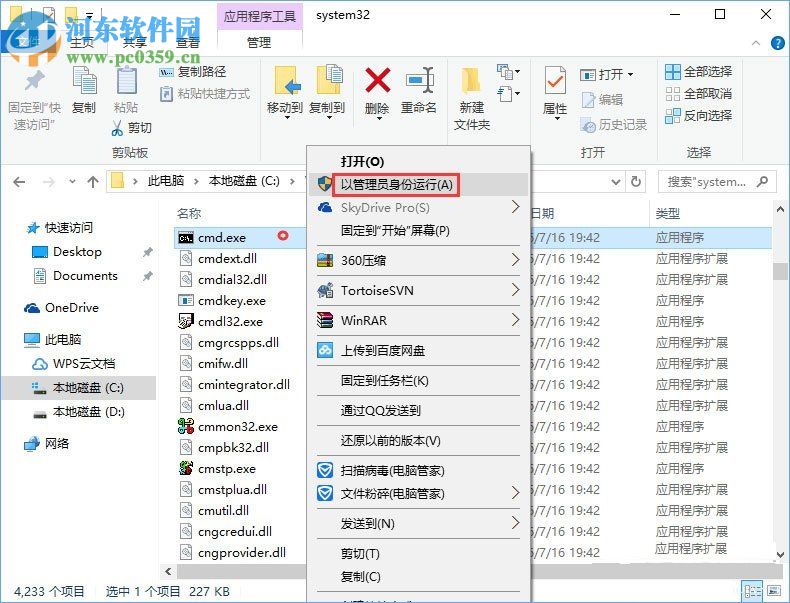Click the Copy to (复制到) icon
The width and height of the screenshot is (790, 603).
tap(328, 80)
